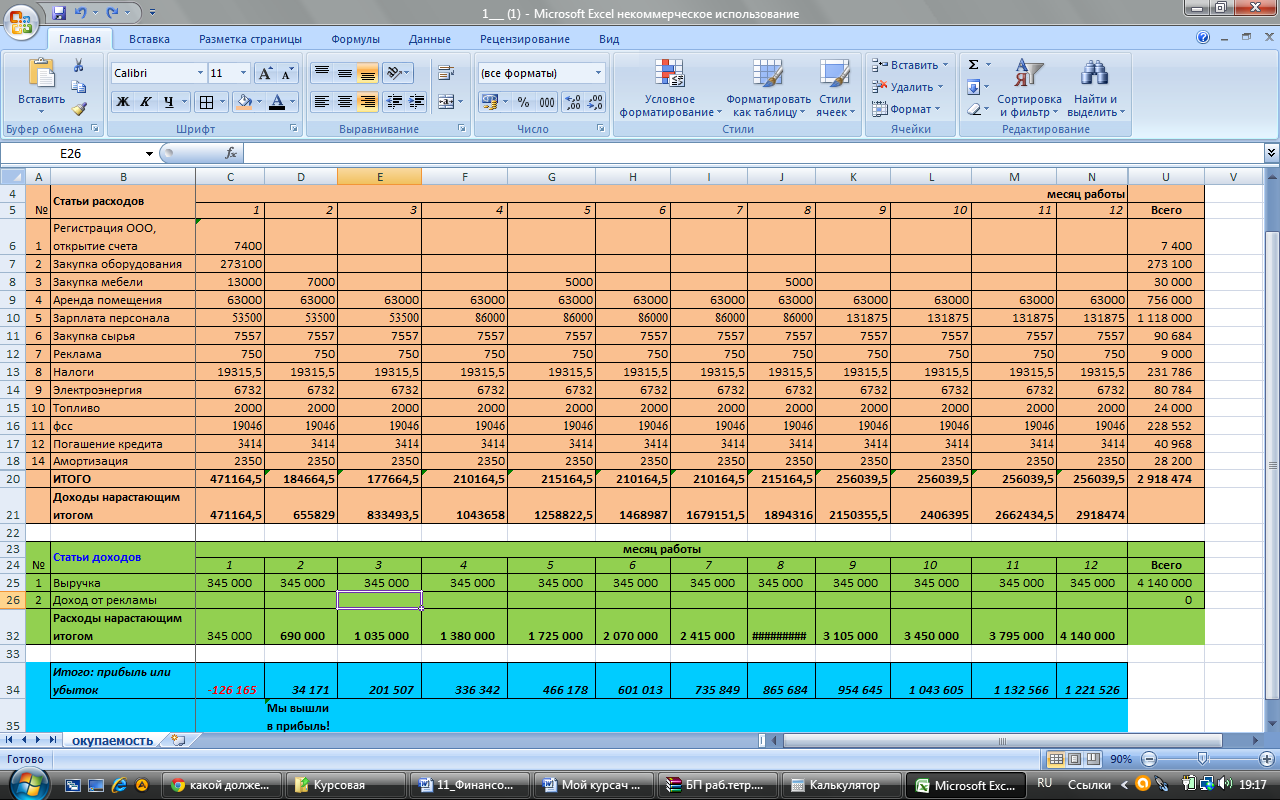Click insert function fx button
This screenshot has width=1280, height=800.
[230, 153]
